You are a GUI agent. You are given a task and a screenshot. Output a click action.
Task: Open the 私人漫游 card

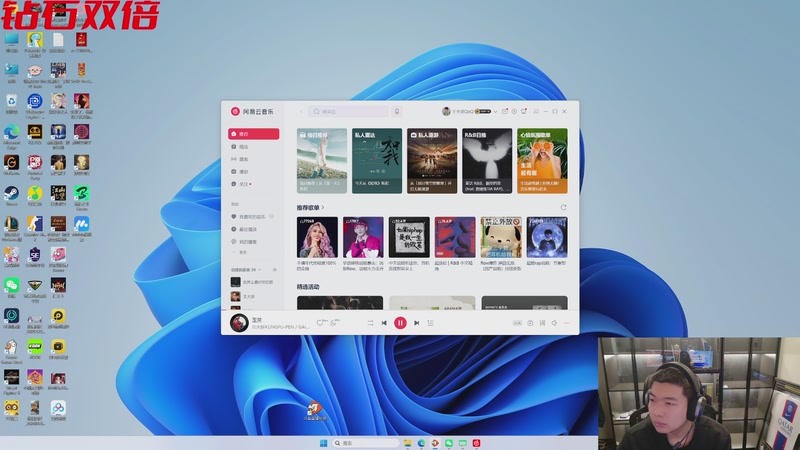[x=432, y=161]
